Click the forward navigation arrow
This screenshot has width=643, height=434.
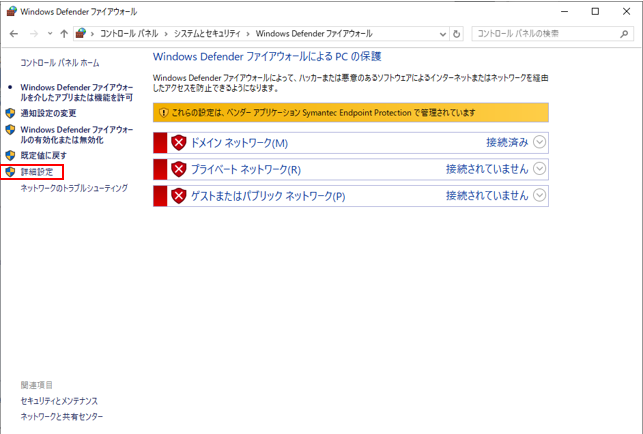coord(34,34)
